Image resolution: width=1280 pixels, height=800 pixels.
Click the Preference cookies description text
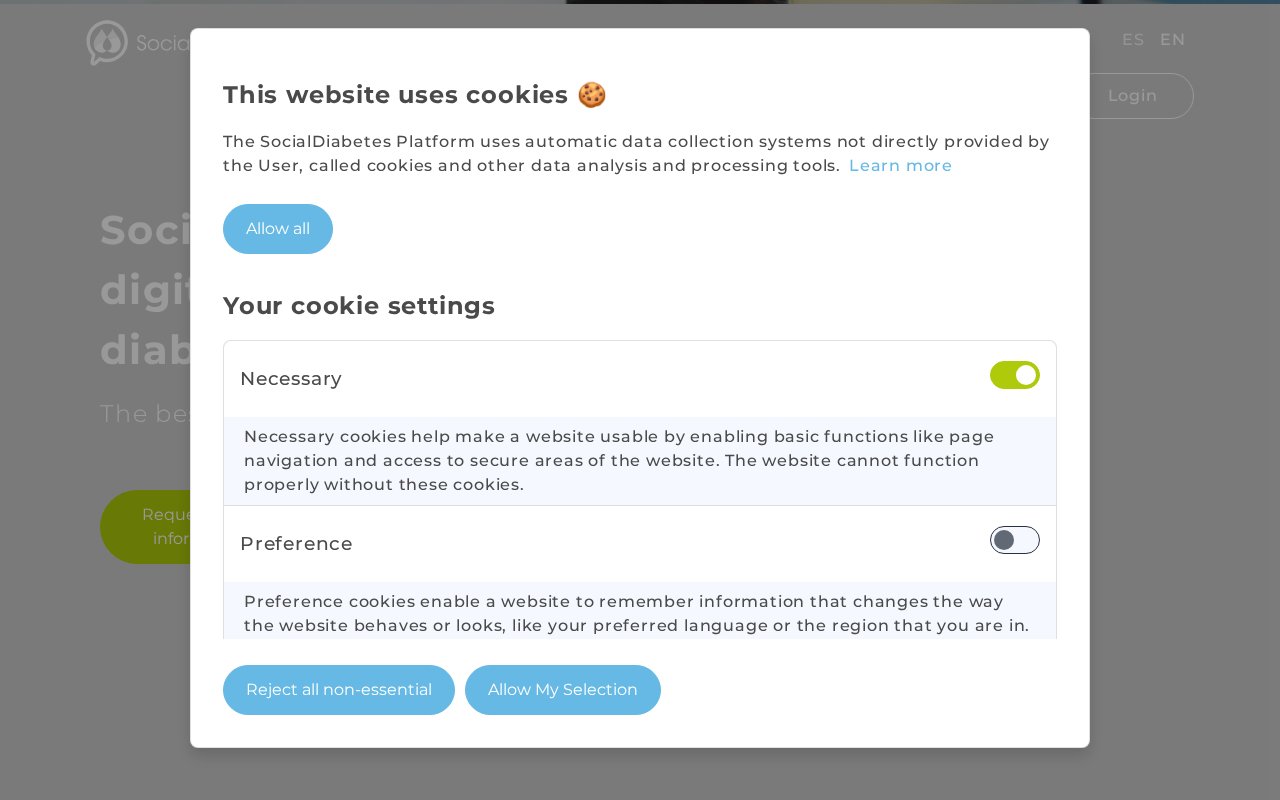point(636,614)
